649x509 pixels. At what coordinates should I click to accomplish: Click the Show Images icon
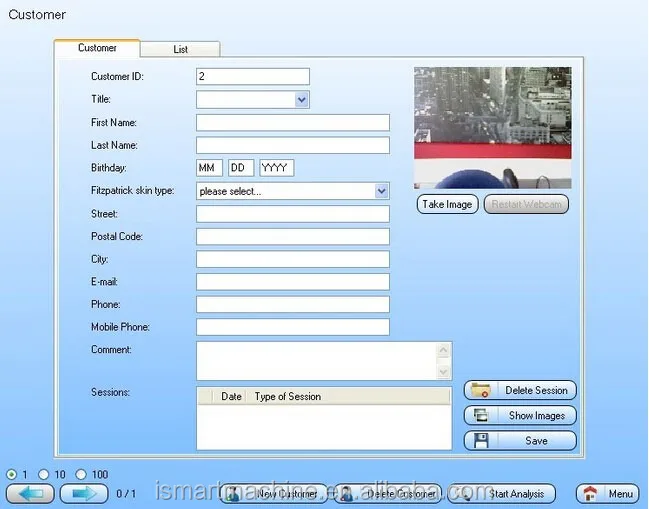tap(481, 416)
